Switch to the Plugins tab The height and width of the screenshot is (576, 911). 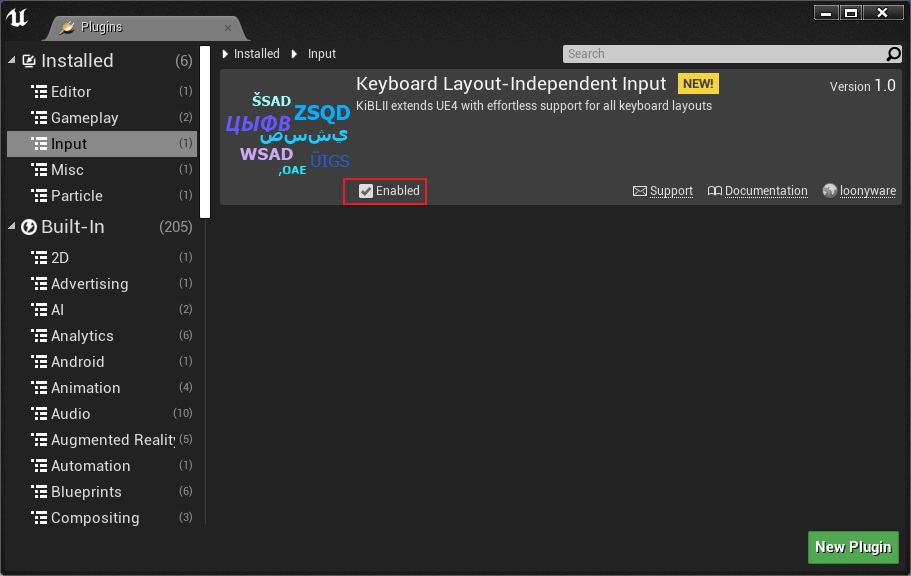pos(144,28)
